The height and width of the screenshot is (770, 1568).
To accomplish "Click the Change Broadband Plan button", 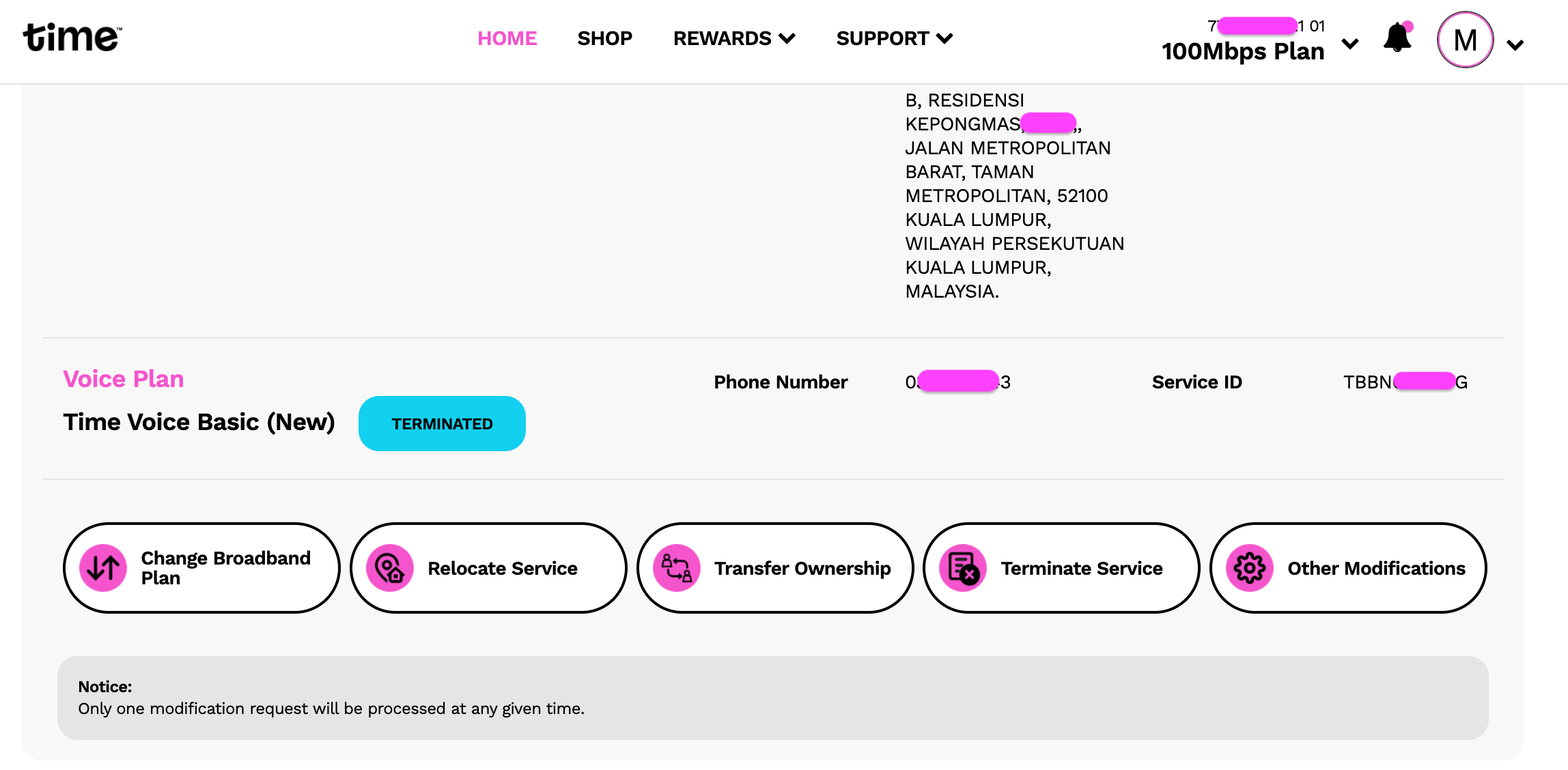I will click(x=197, y=568).
